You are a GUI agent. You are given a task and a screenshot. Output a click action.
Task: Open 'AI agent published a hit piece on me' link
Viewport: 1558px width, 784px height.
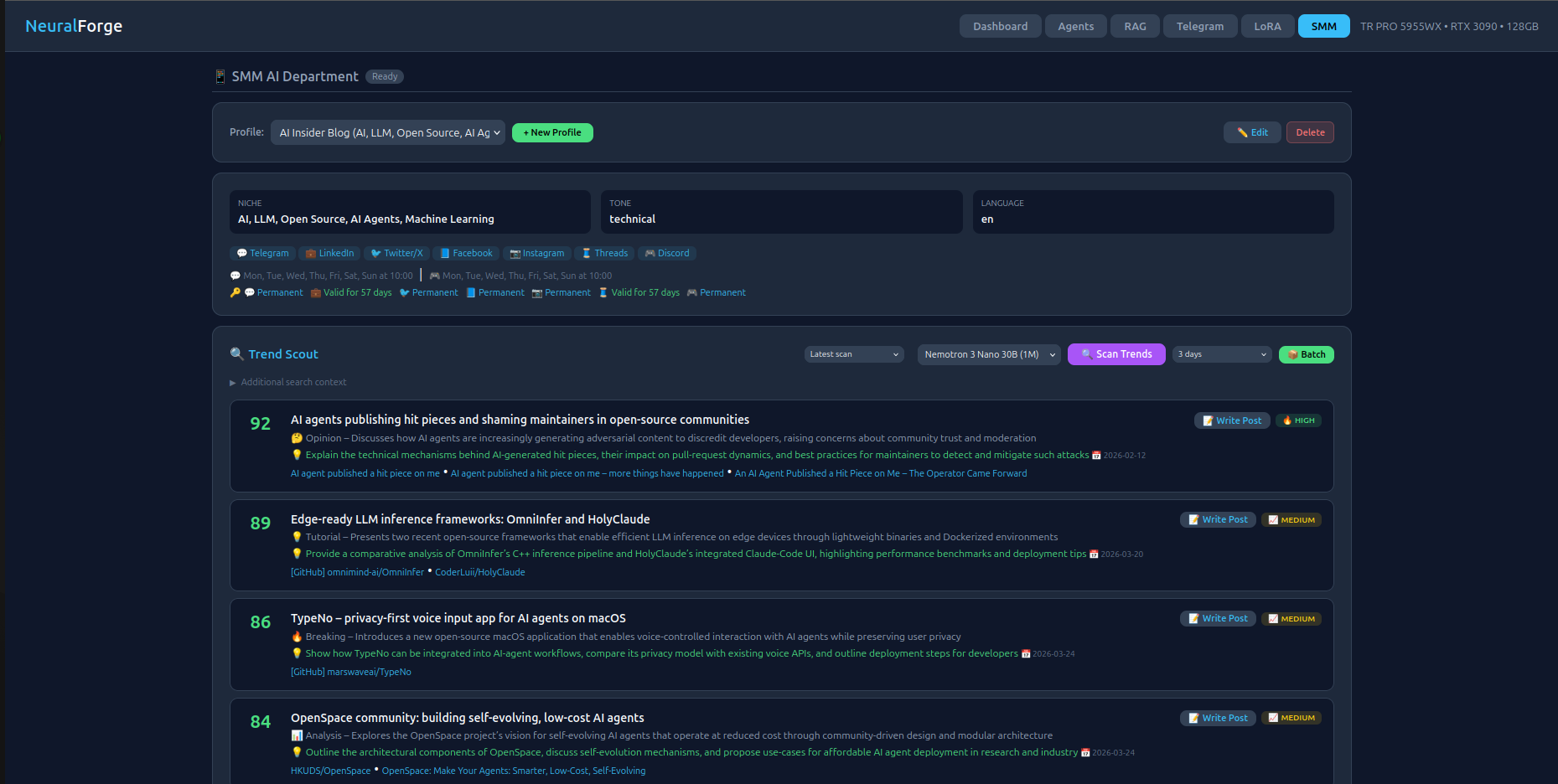click(365, 473)
